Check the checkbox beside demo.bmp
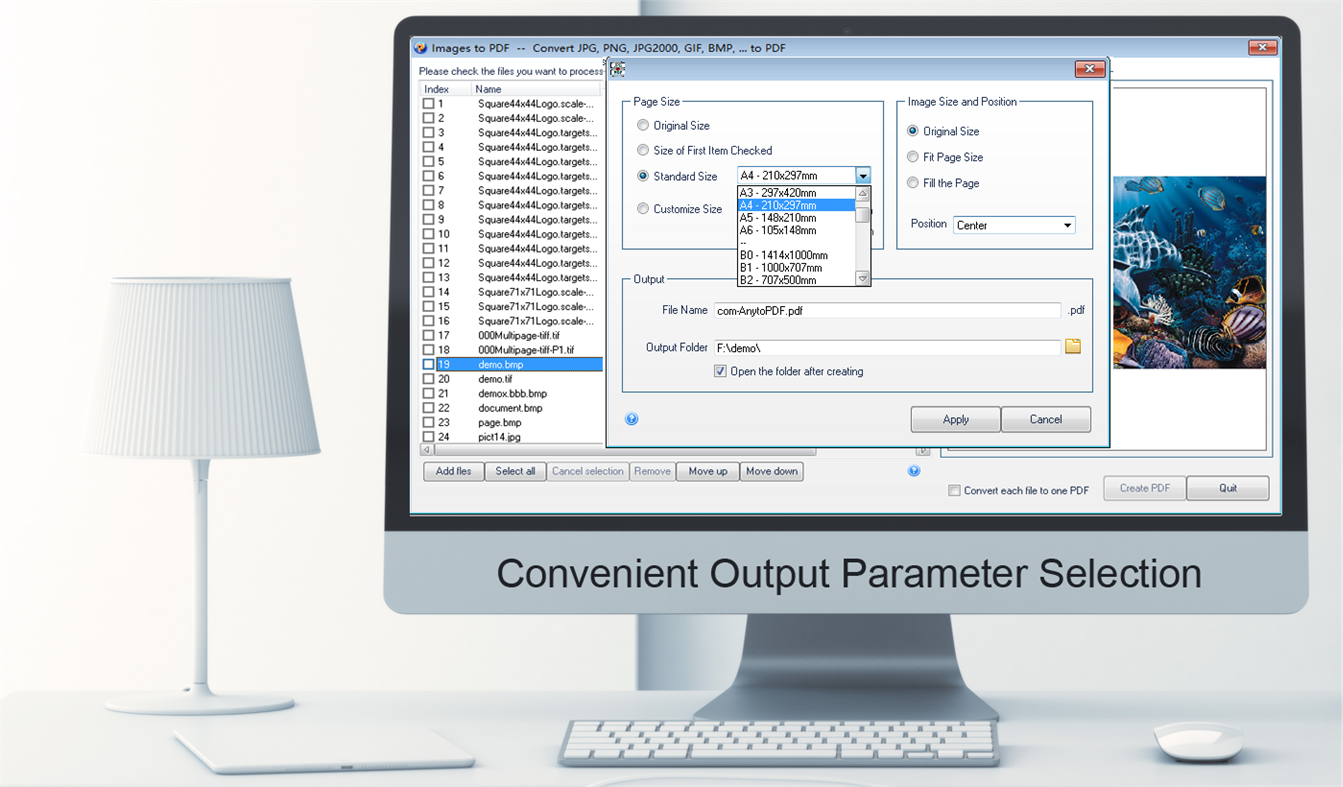Screen dimensions: 1343x787 426,364
